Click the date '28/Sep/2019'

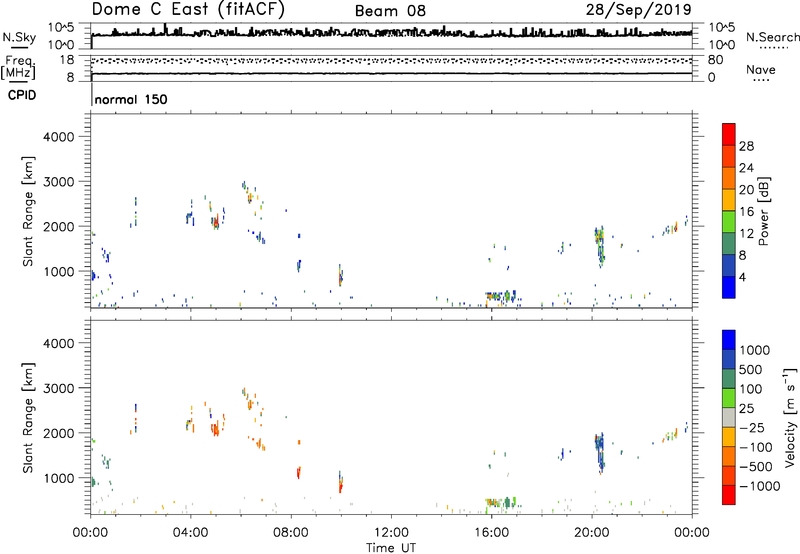pyautogui.click(x=638, y=10)
